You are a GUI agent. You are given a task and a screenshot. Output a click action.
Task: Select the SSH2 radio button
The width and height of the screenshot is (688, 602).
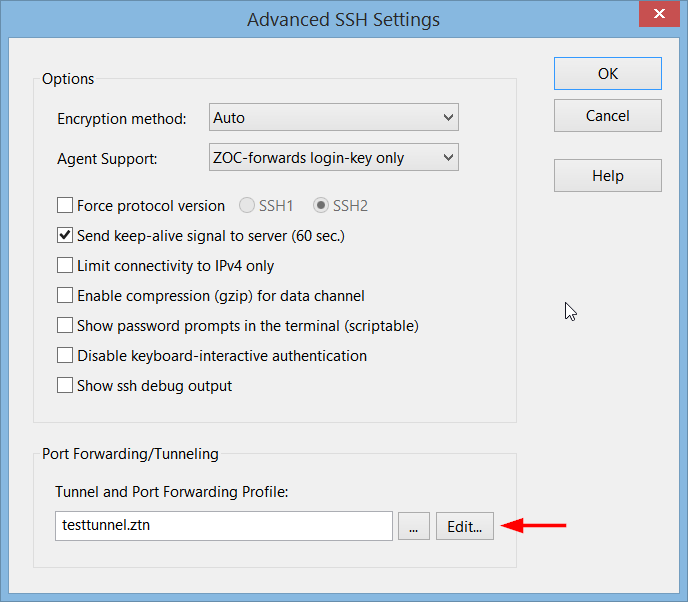pyautogui.click(x=321, y=206)
